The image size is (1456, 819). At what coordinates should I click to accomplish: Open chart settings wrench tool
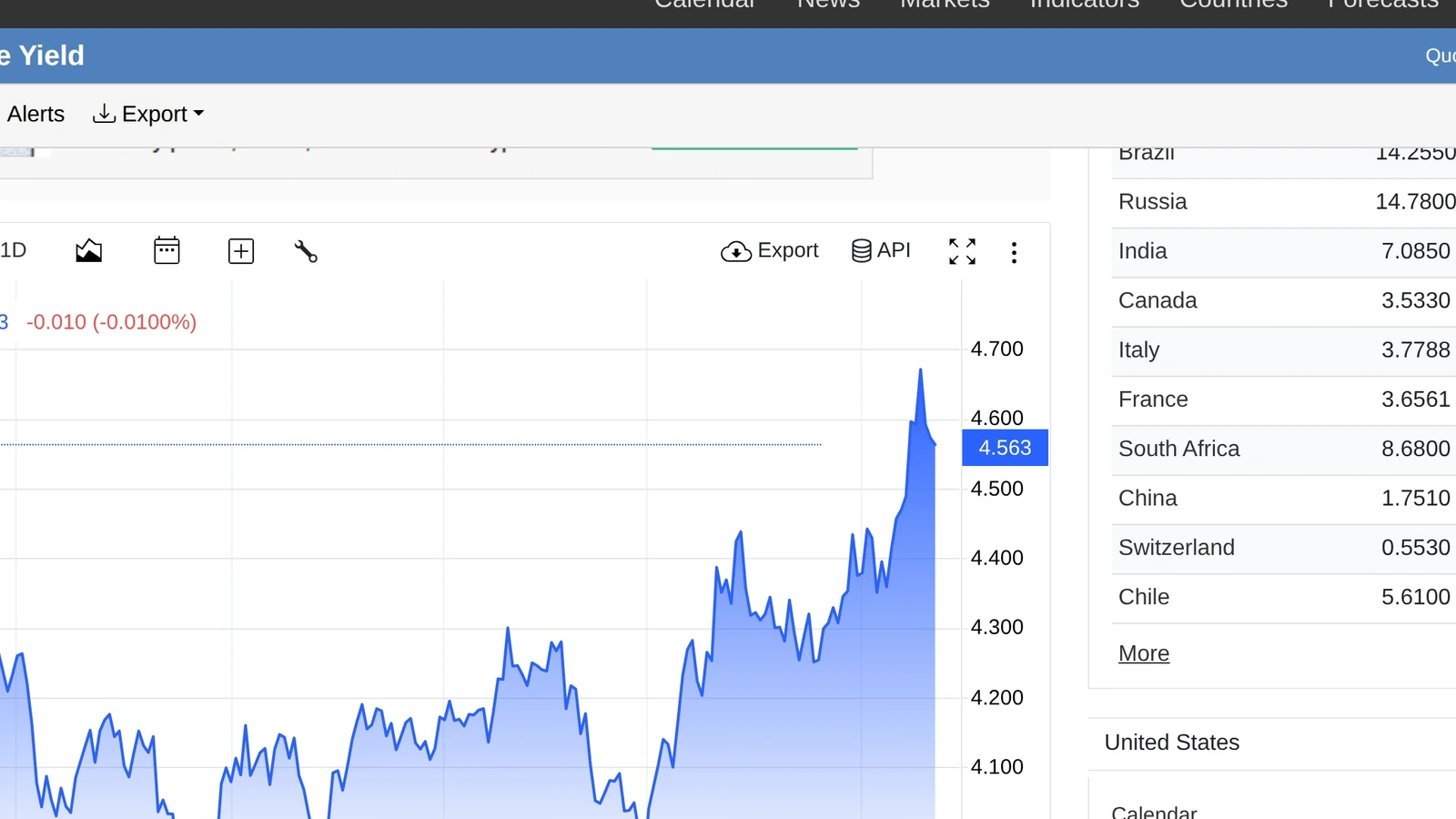306,251
